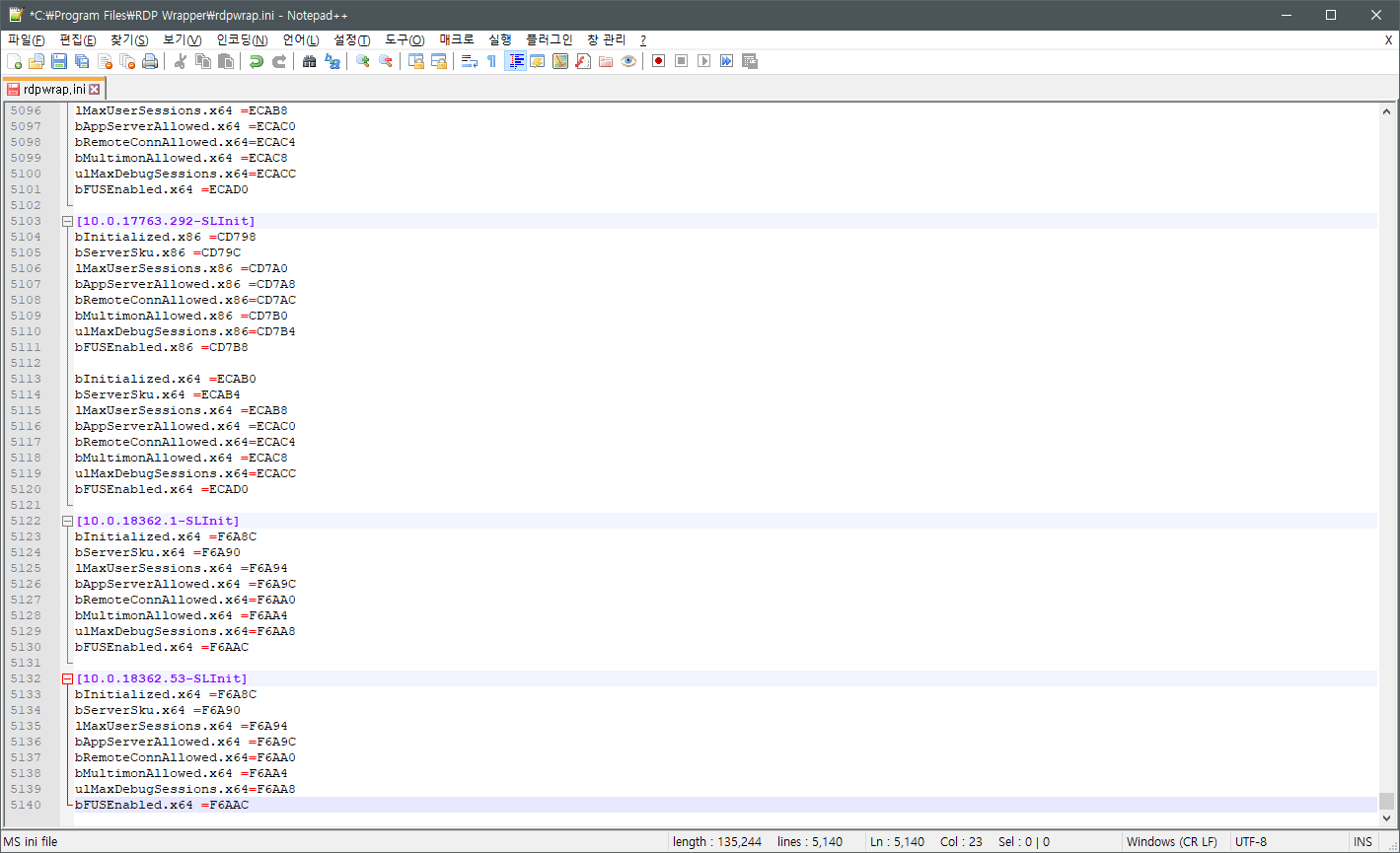Start macro recording with red dot

click(658, 61)
